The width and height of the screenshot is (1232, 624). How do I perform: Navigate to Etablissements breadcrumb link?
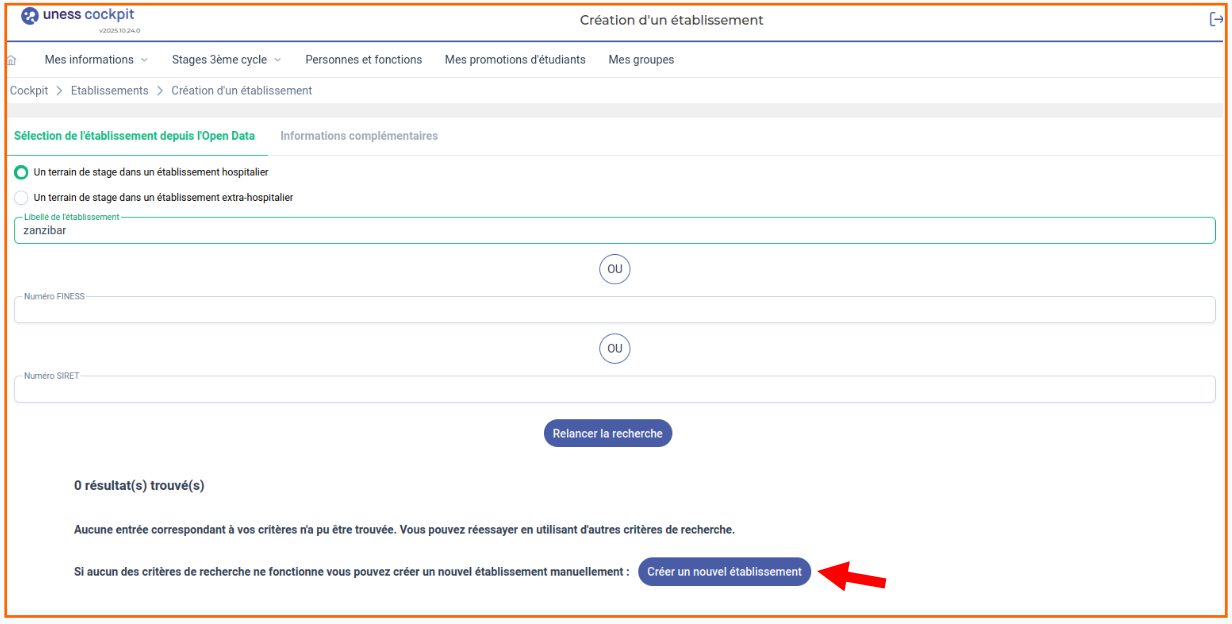point(109,91)
